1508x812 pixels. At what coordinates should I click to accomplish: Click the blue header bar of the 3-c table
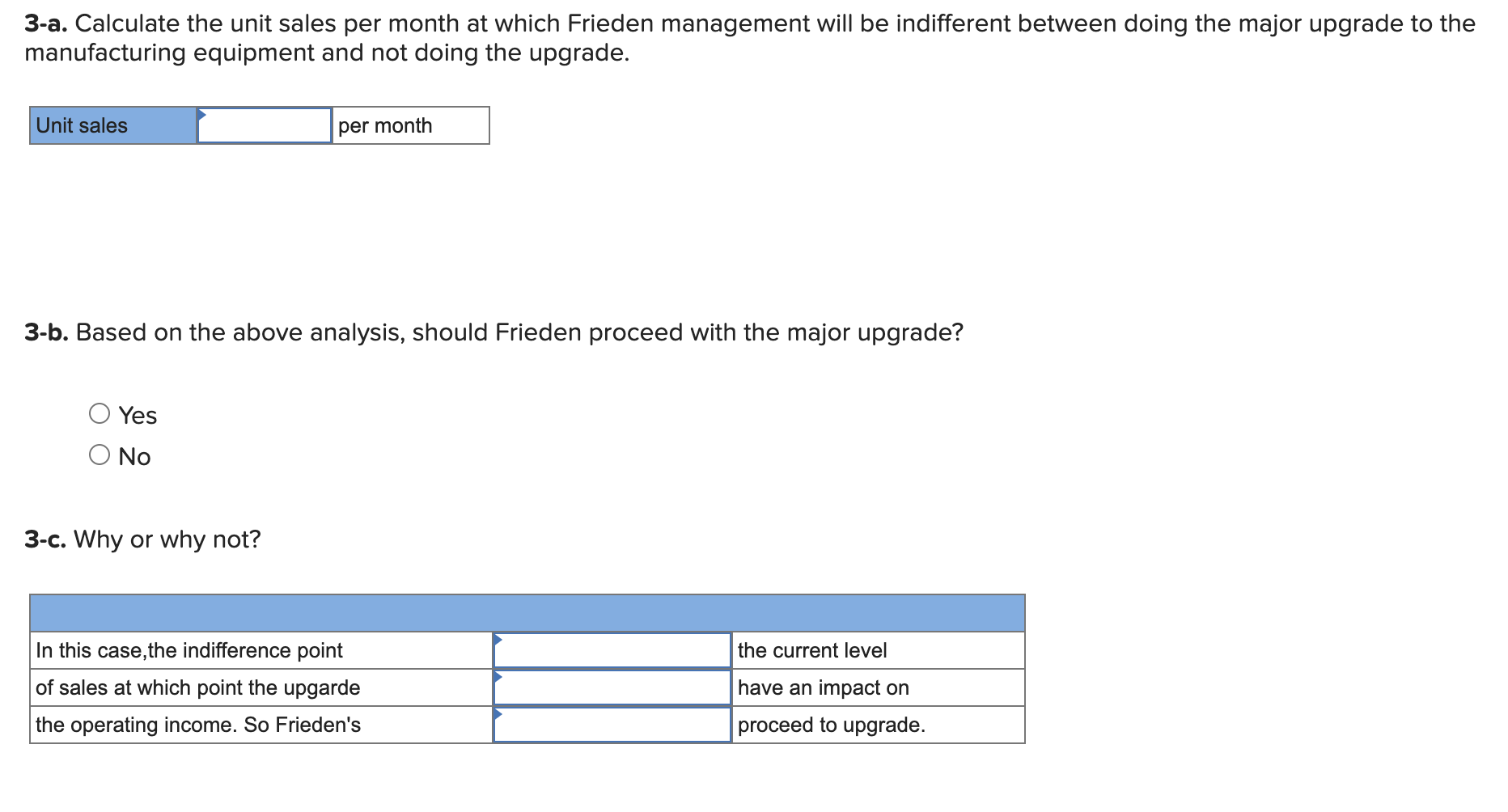click(527, 613)
